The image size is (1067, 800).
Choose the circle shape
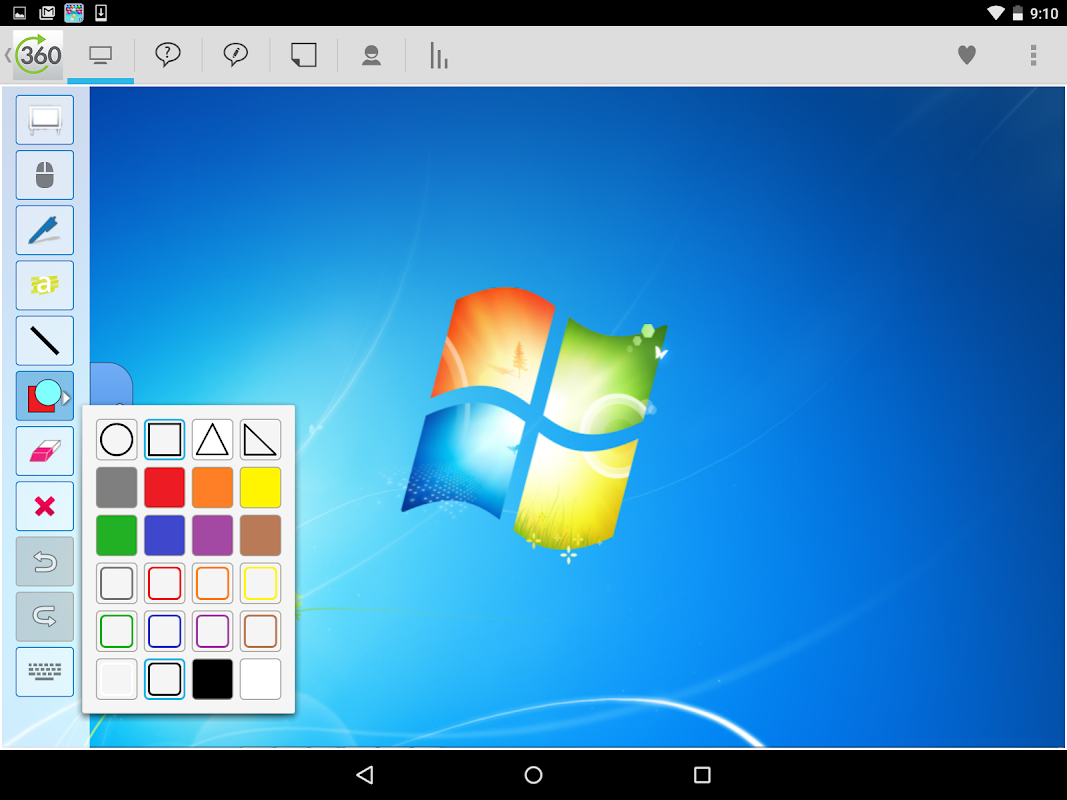(x=116, y=439)
